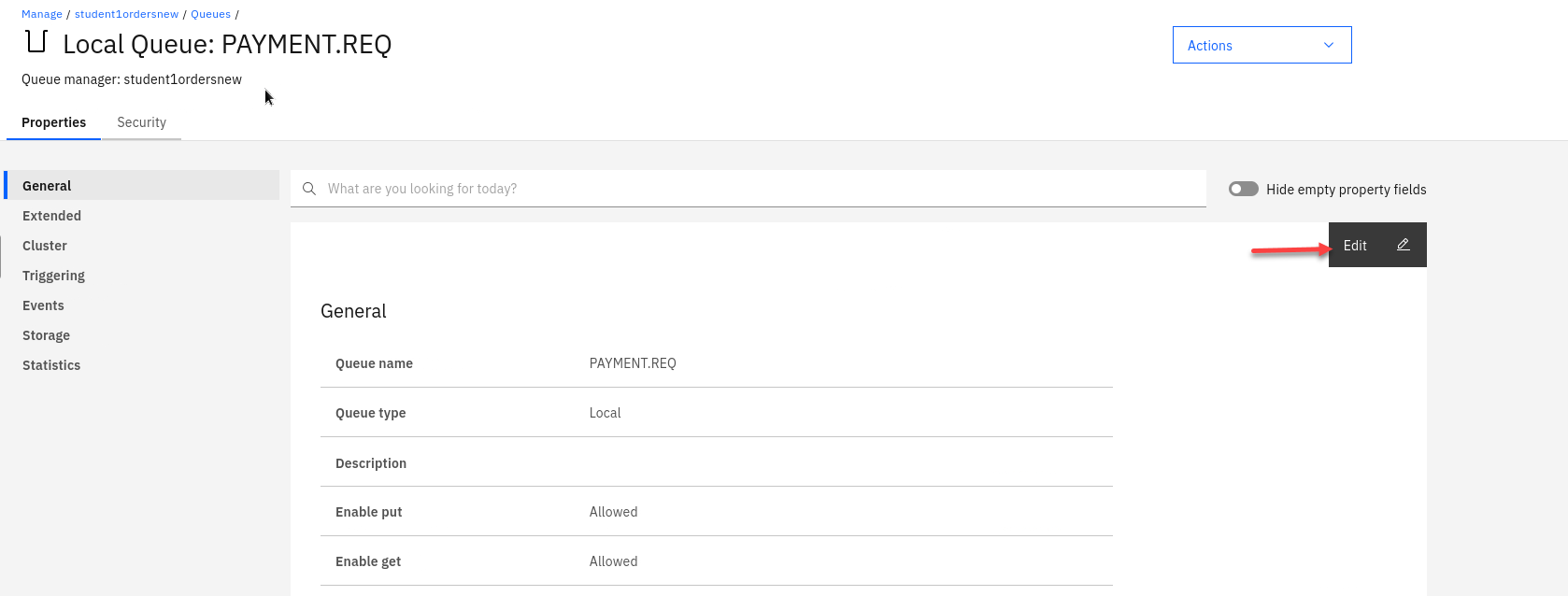Viewport: 1568px width, 596px height.
Task: View the Events properties section
Action: [43, 305]
